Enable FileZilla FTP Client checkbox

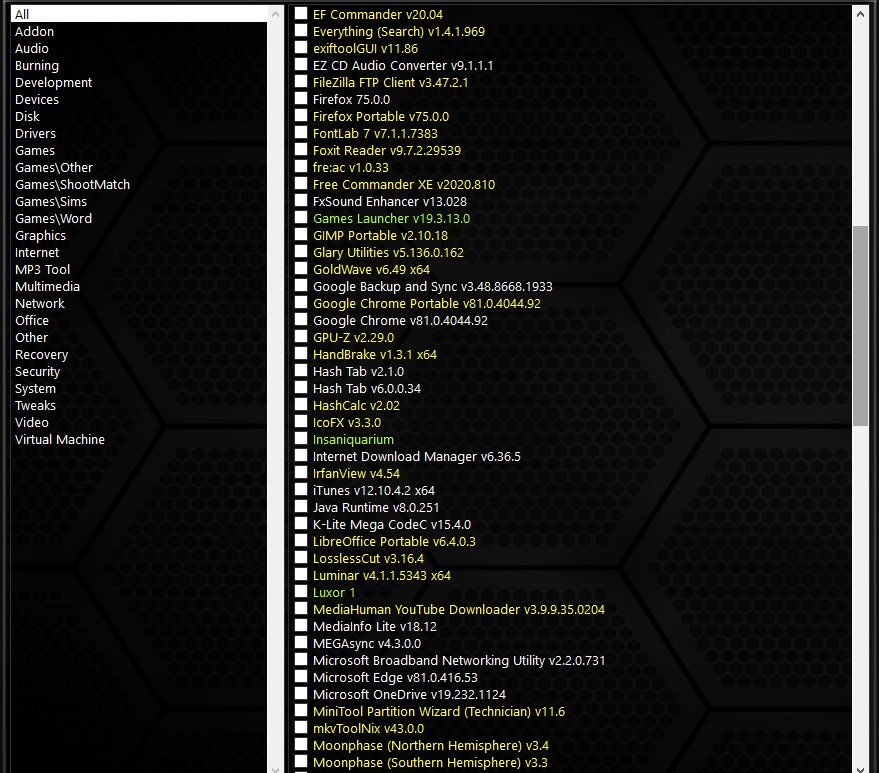tap(301, 82)
